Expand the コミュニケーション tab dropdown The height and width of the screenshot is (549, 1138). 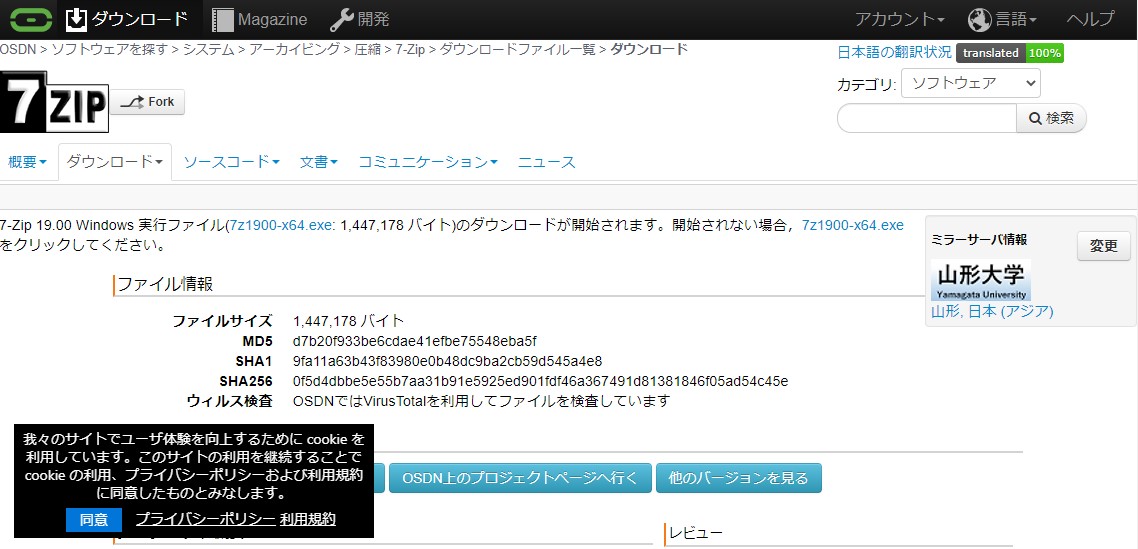(428, 162)
